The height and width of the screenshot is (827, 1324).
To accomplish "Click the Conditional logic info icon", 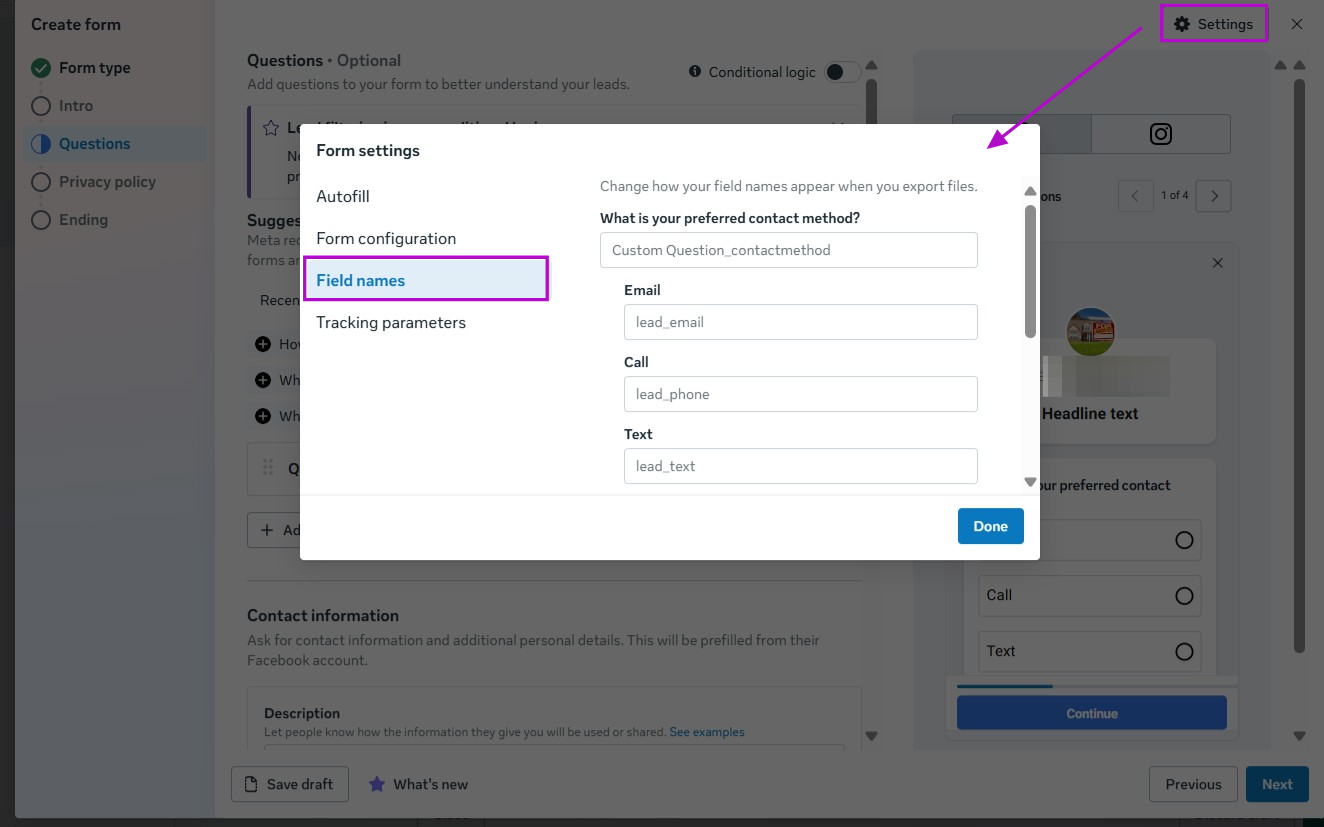I will click(x=695, y=72).
